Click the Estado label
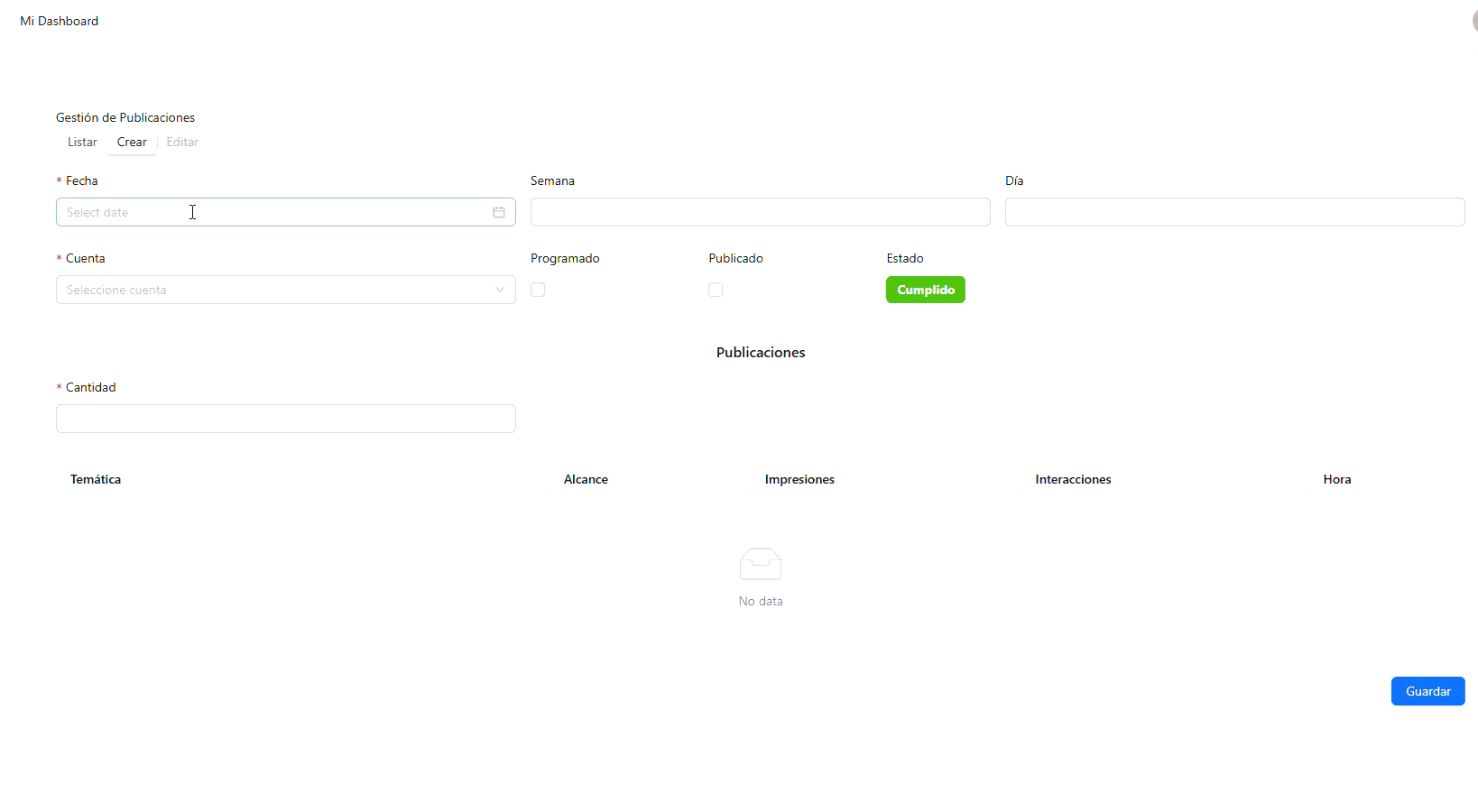Image resolution: width=1478 pixels, height=812 pixels. coord(905,258)
